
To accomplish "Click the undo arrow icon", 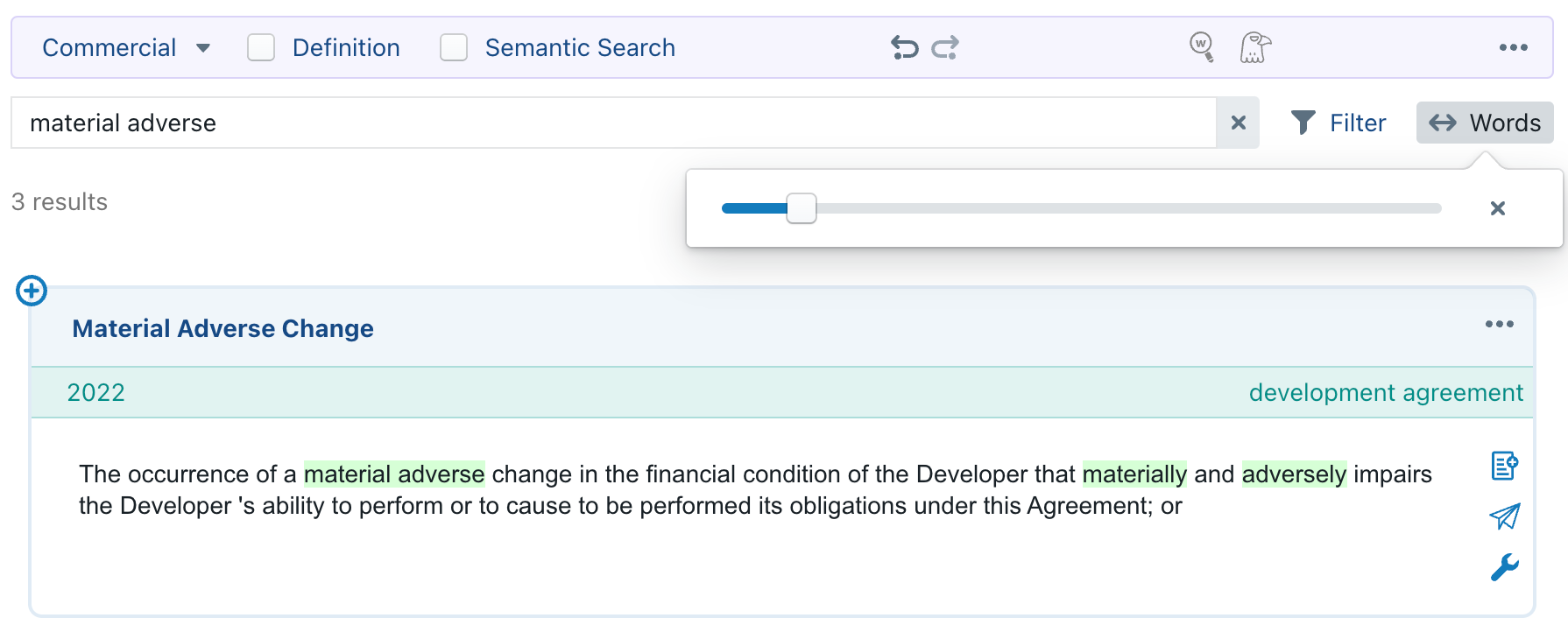I will click(x=904, y=47).
